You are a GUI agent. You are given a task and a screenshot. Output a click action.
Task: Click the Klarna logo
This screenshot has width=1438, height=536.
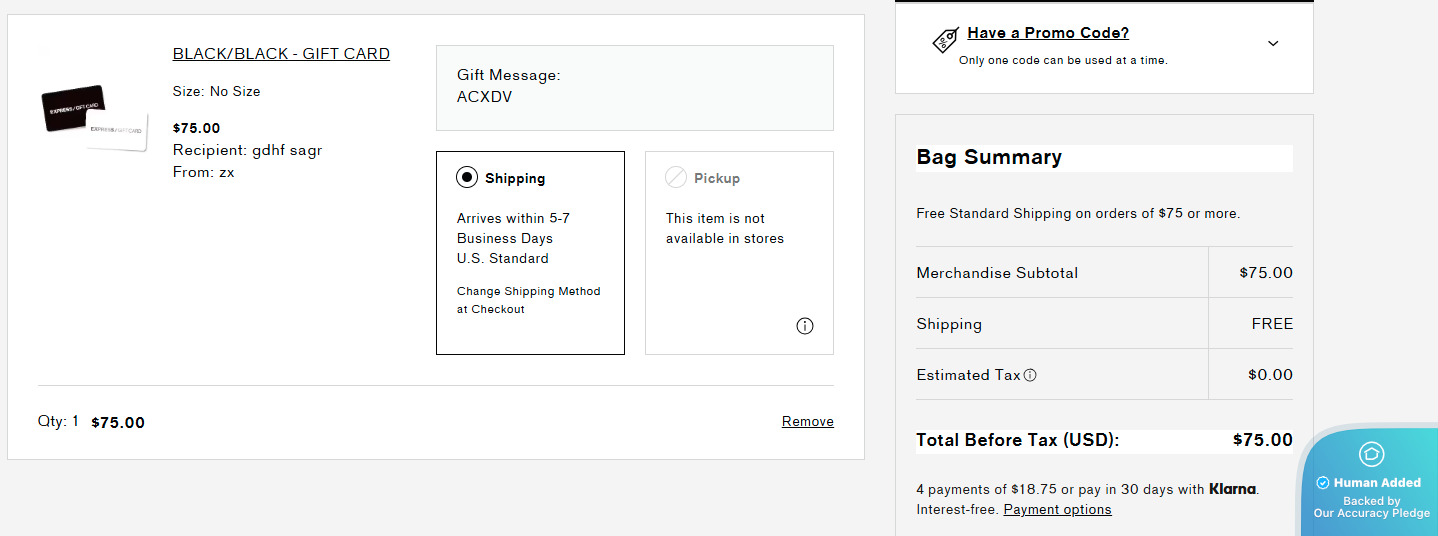tap(1232, 489)
